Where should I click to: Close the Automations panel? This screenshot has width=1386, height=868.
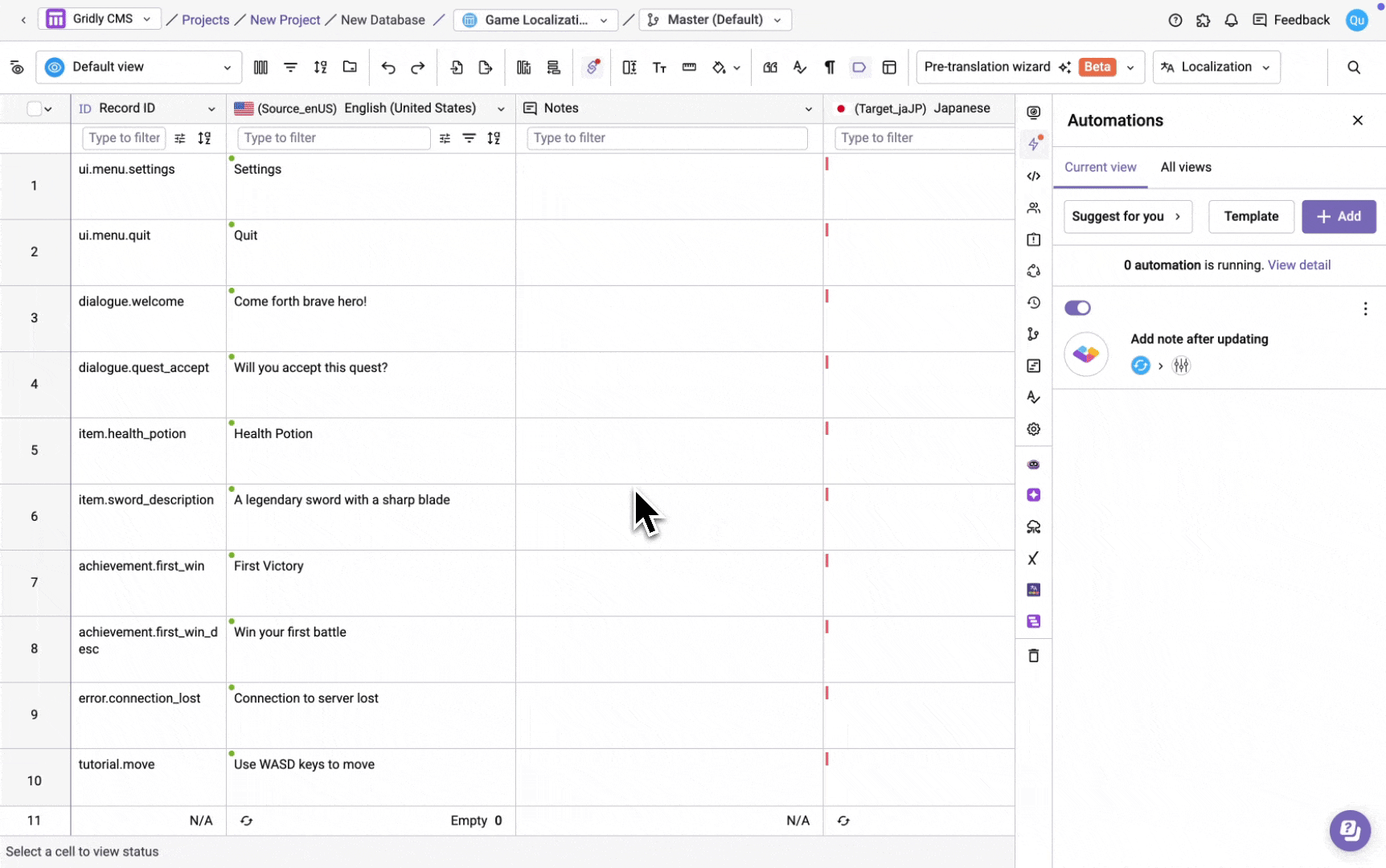click(1358, 121)
